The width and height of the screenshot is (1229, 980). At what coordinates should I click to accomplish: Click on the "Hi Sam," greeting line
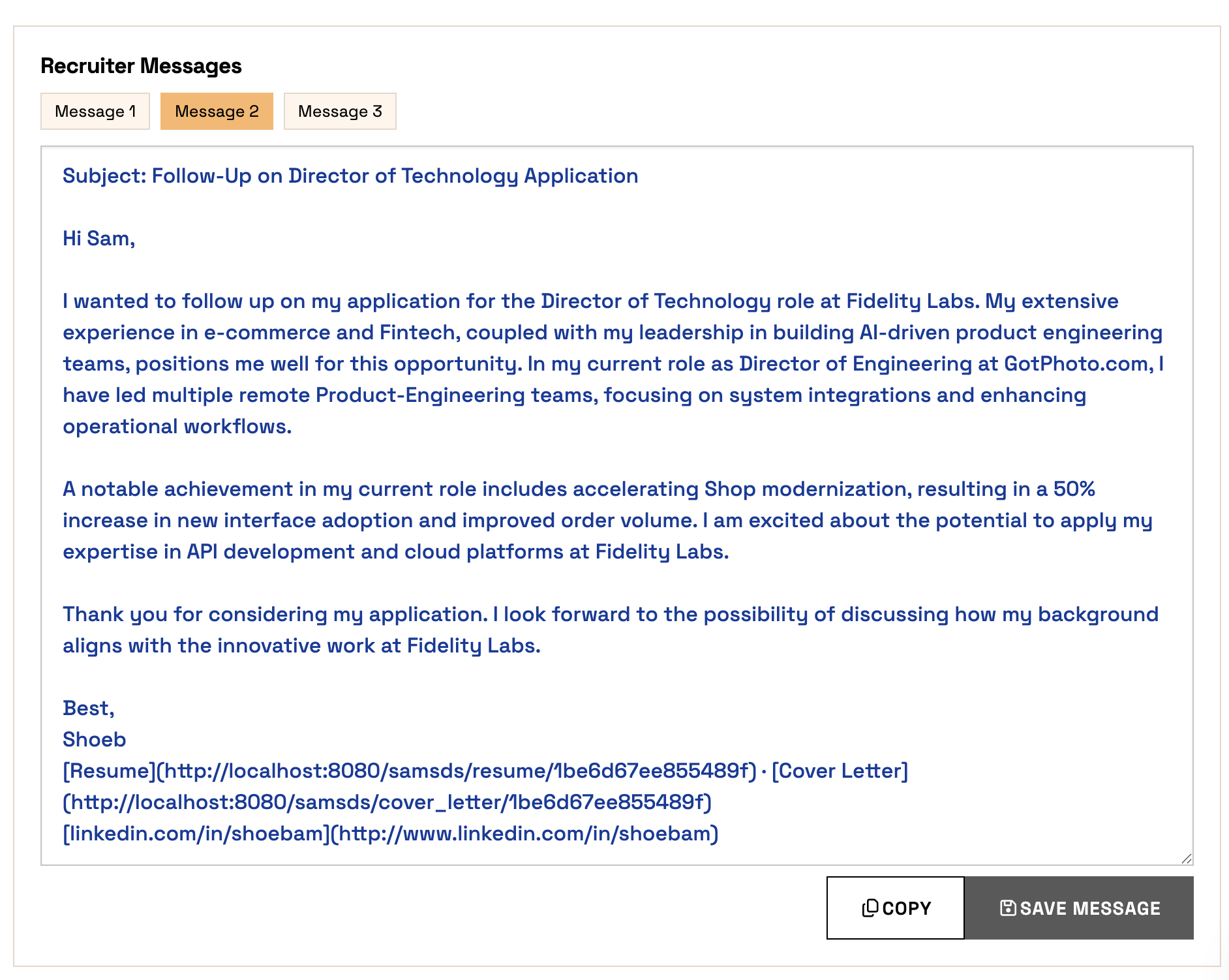(99, 239)
